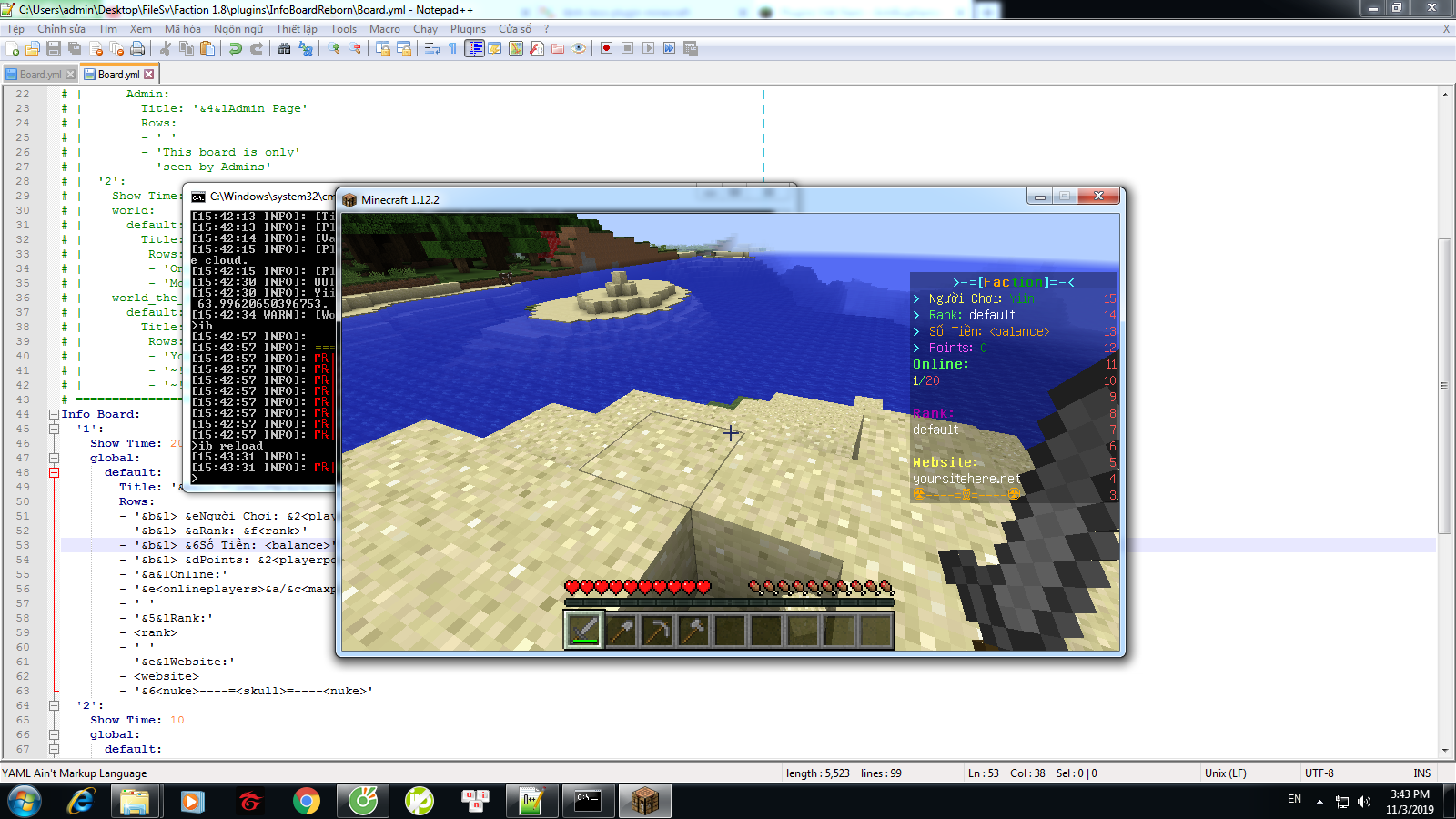Collapse the fold marker on line 45

54,429
